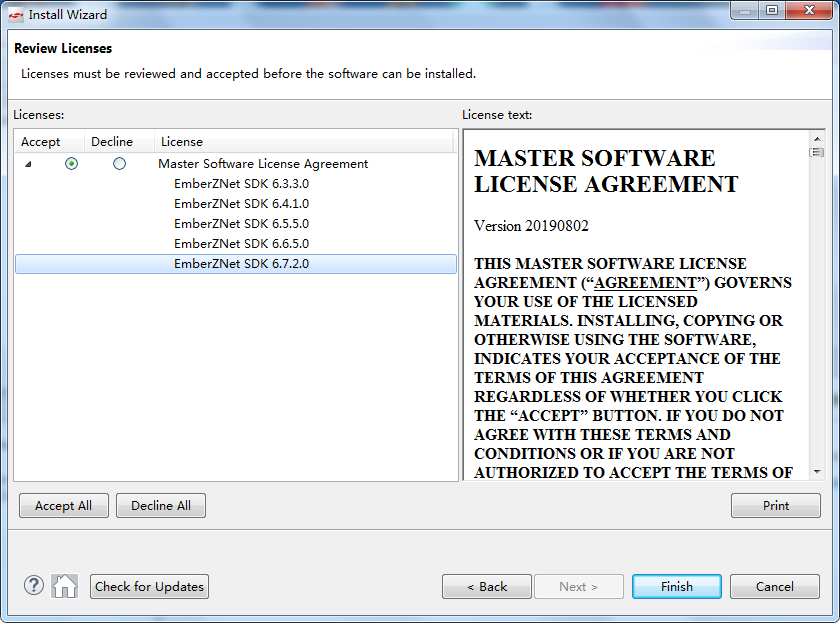Select EmberZNet SDK 6.7.2.0 entry
The height and width of the screenshot is (623, 840).
[x=236, y=264]
